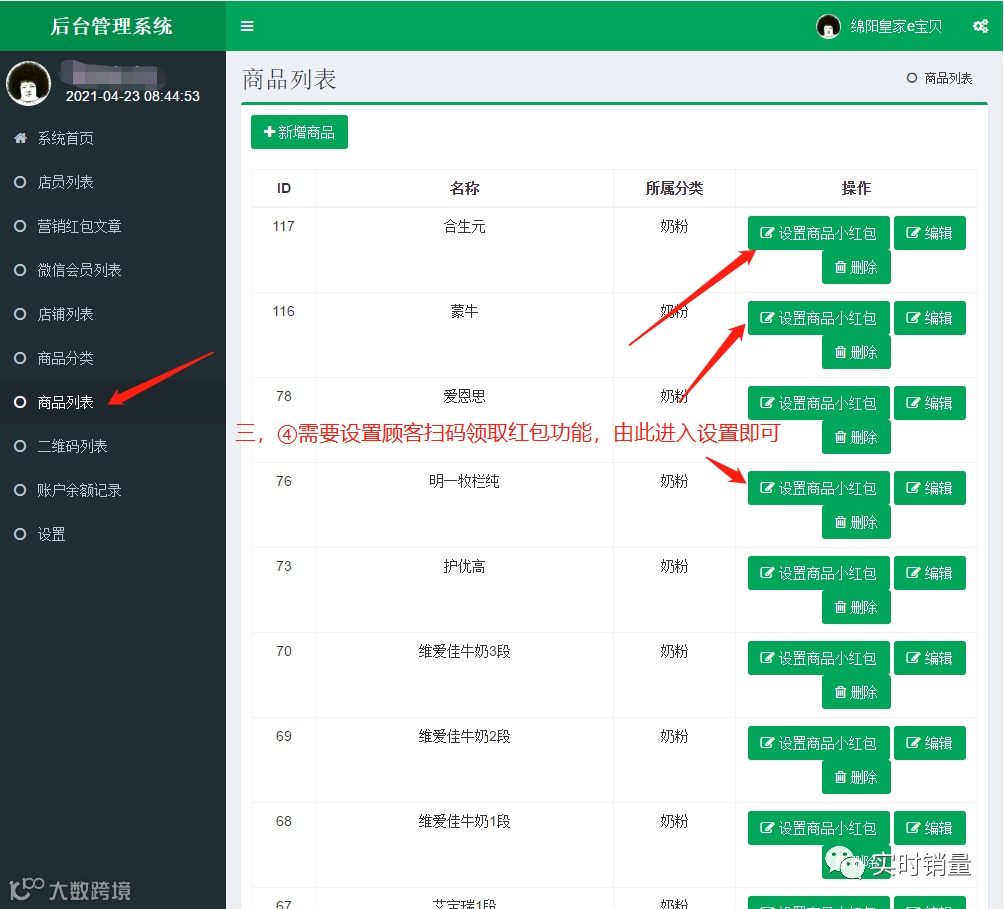Open 二维码列表 in sidebar

[x=72, y=446]
